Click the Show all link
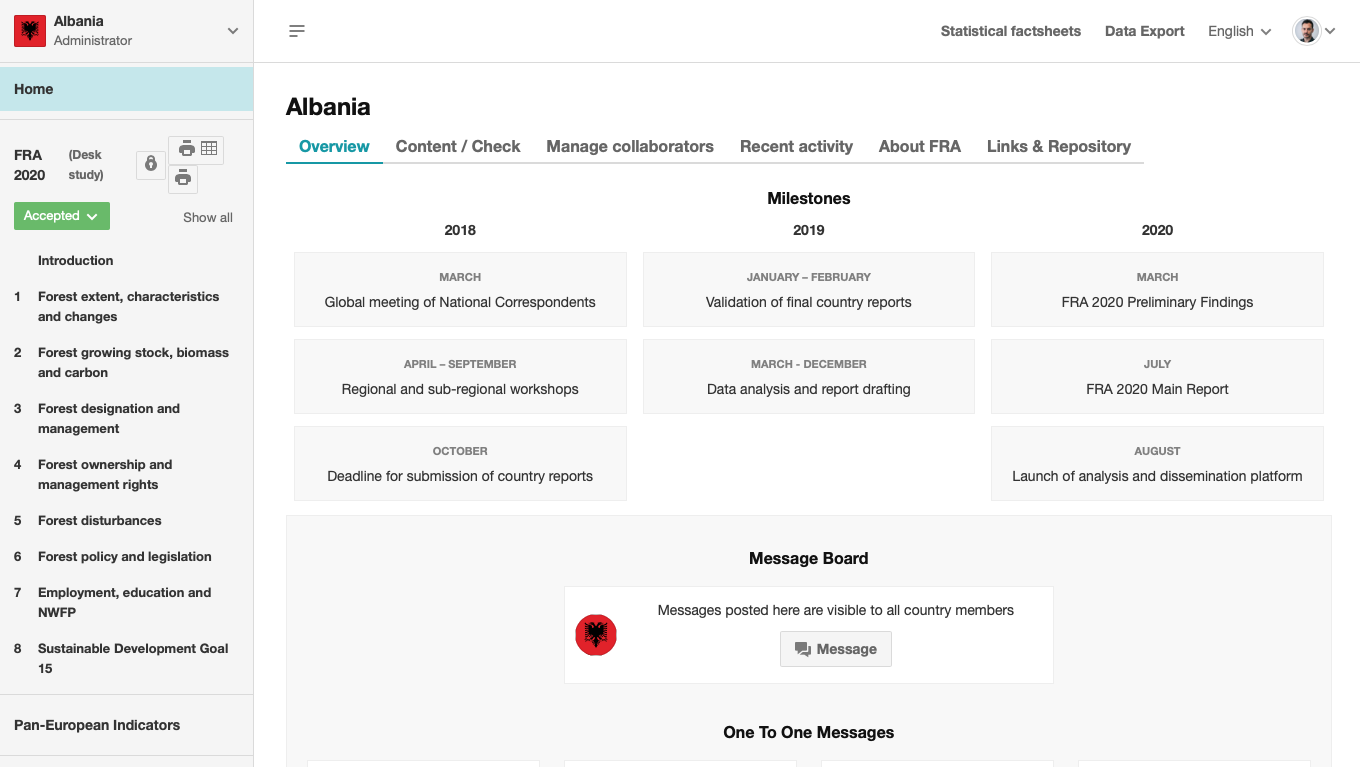 (x=207, y=217)
